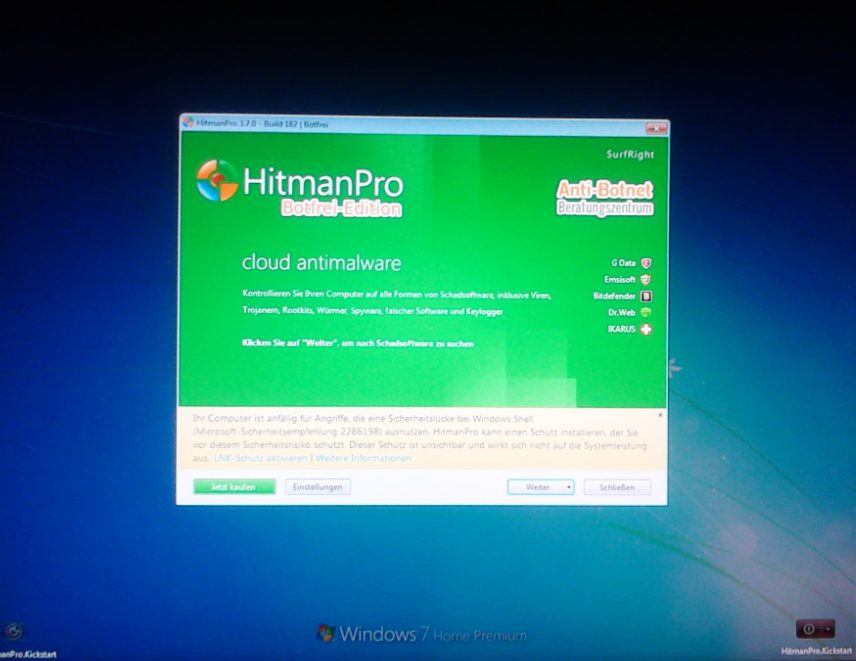Screen dimensions: 856x661
Task: Close the HitmanPro window
Action: 656,128
